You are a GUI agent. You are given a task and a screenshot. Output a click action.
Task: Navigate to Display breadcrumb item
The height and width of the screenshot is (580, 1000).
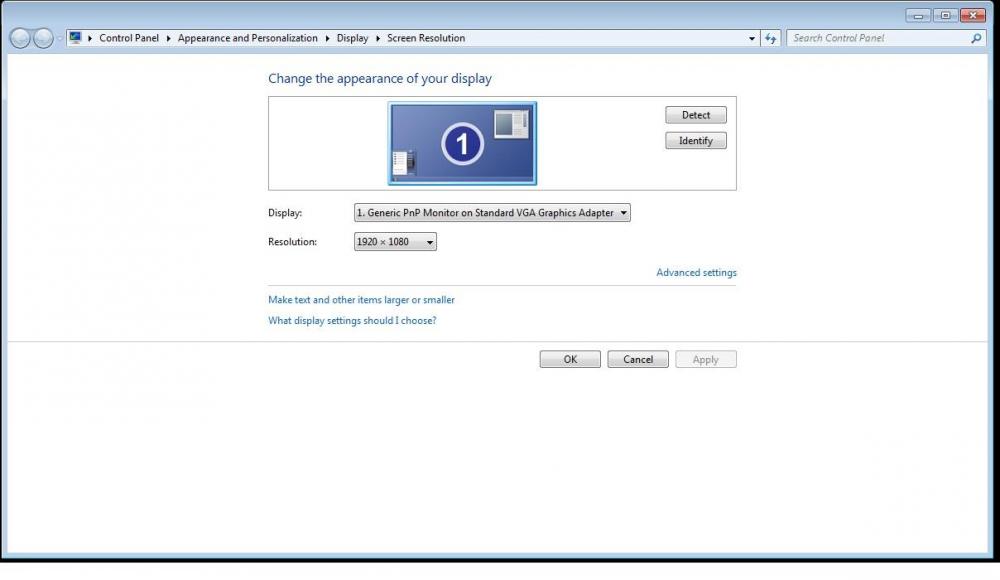point(352,38)
